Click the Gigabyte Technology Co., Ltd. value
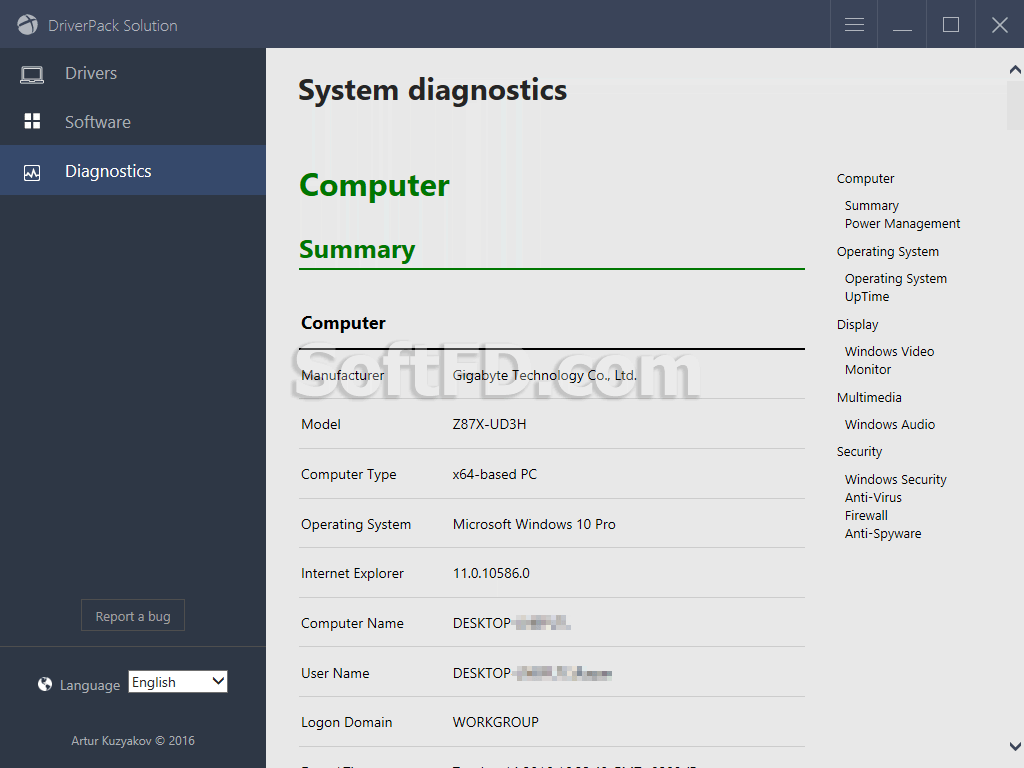 [x=545, y=376]
